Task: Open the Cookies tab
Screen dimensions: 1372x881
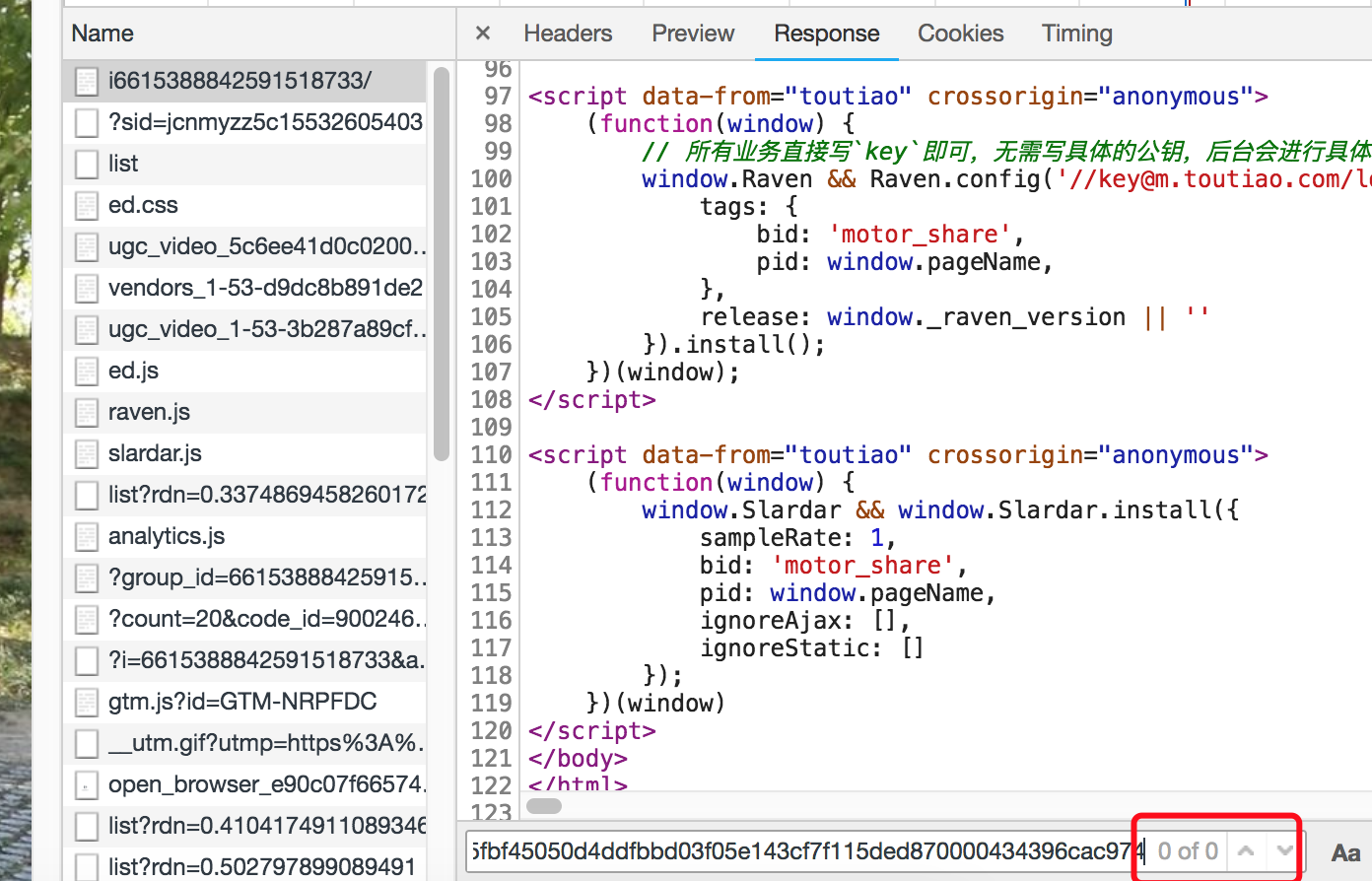Action: (960, 34)
